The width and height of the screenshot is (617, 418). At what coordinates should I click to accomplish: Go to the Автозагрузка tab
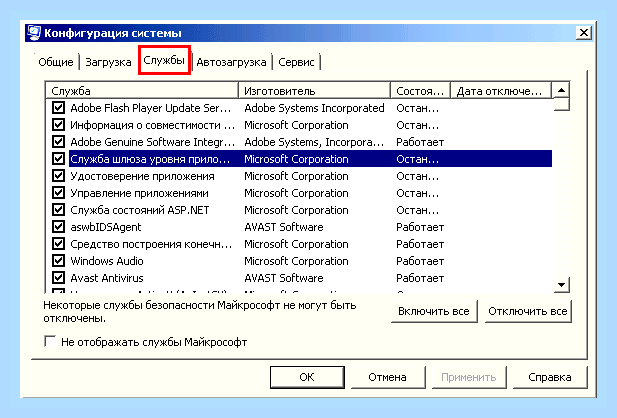(231, 62)
